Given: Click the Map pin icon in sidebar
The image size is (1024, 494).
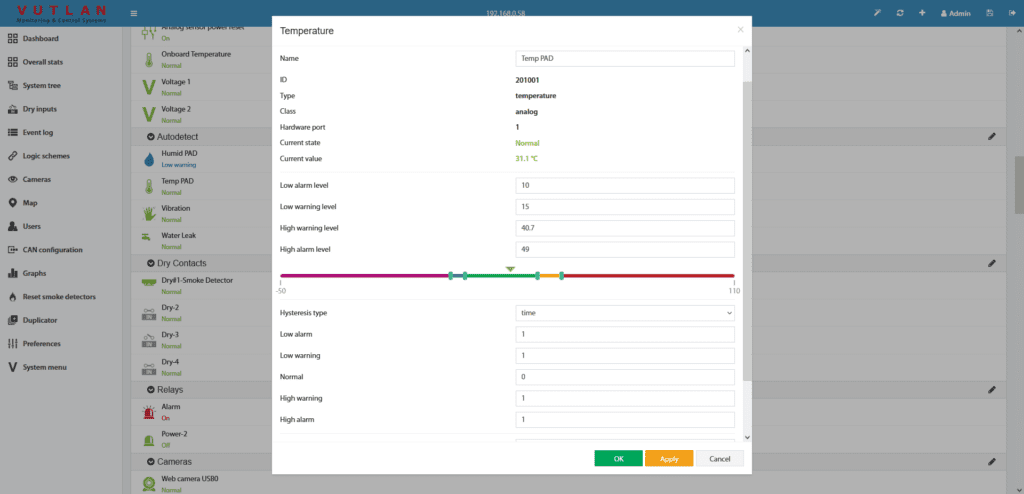Looking at the screenshot, I should click(x=12, y=203).
